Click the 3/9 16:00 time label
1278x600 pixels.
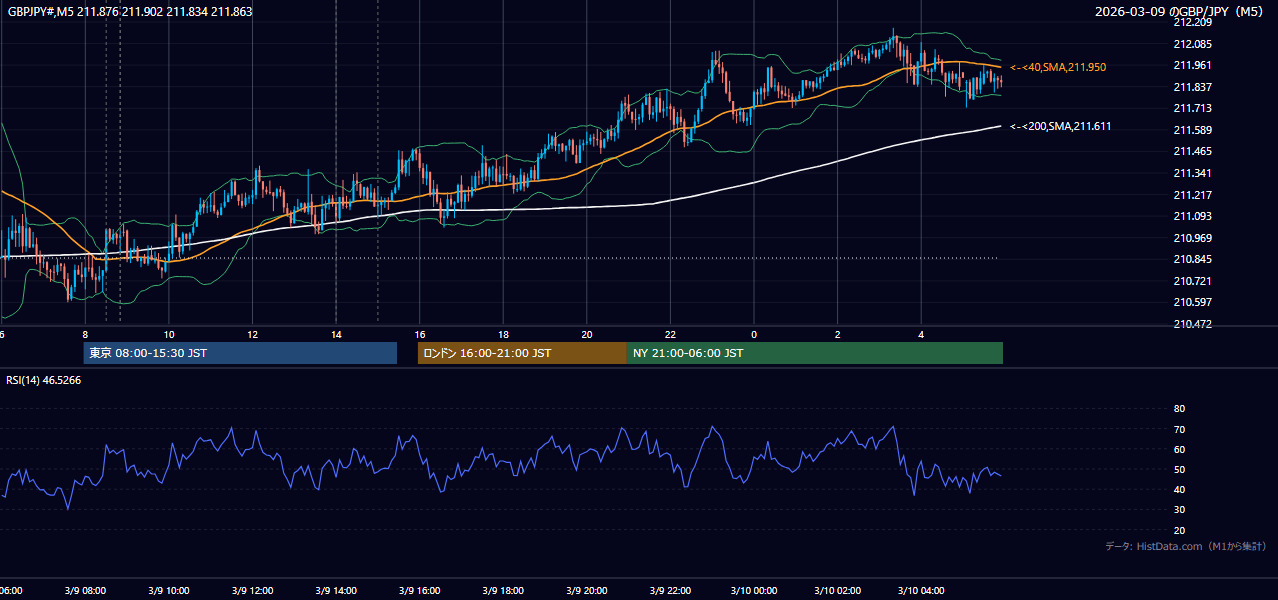click(420, 591)
